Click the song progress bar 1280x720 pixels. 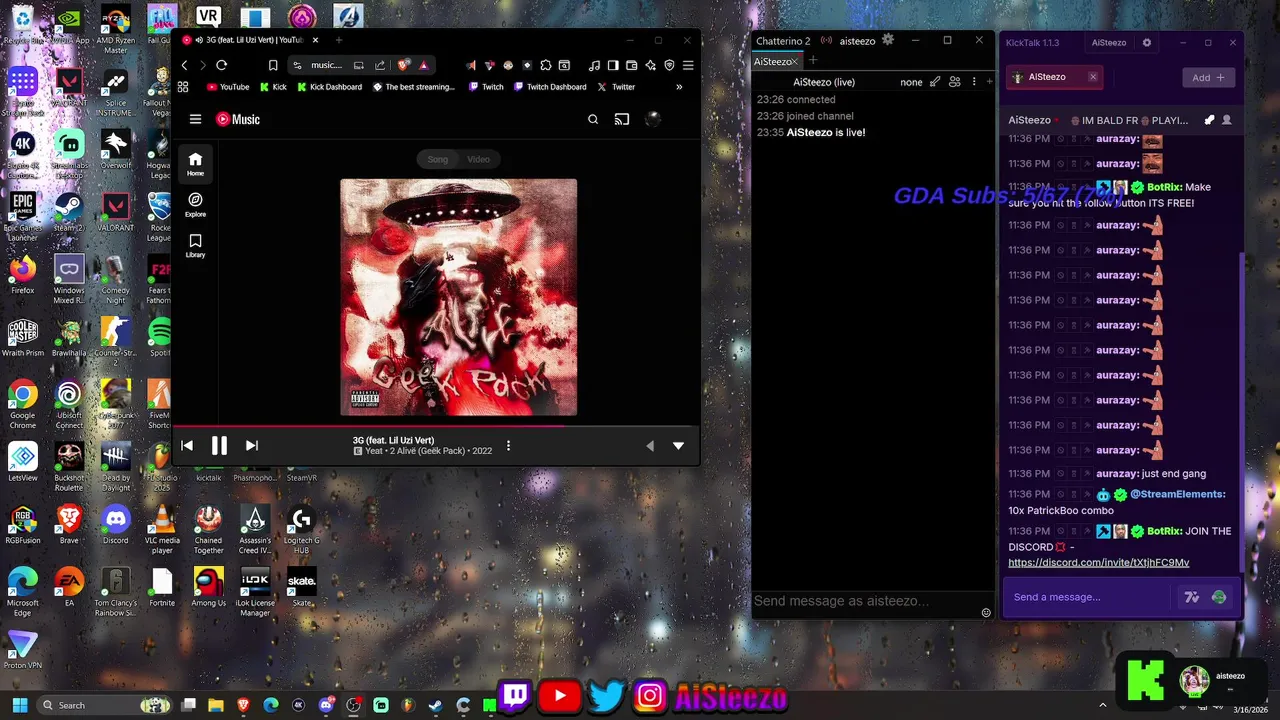(435, 426)
